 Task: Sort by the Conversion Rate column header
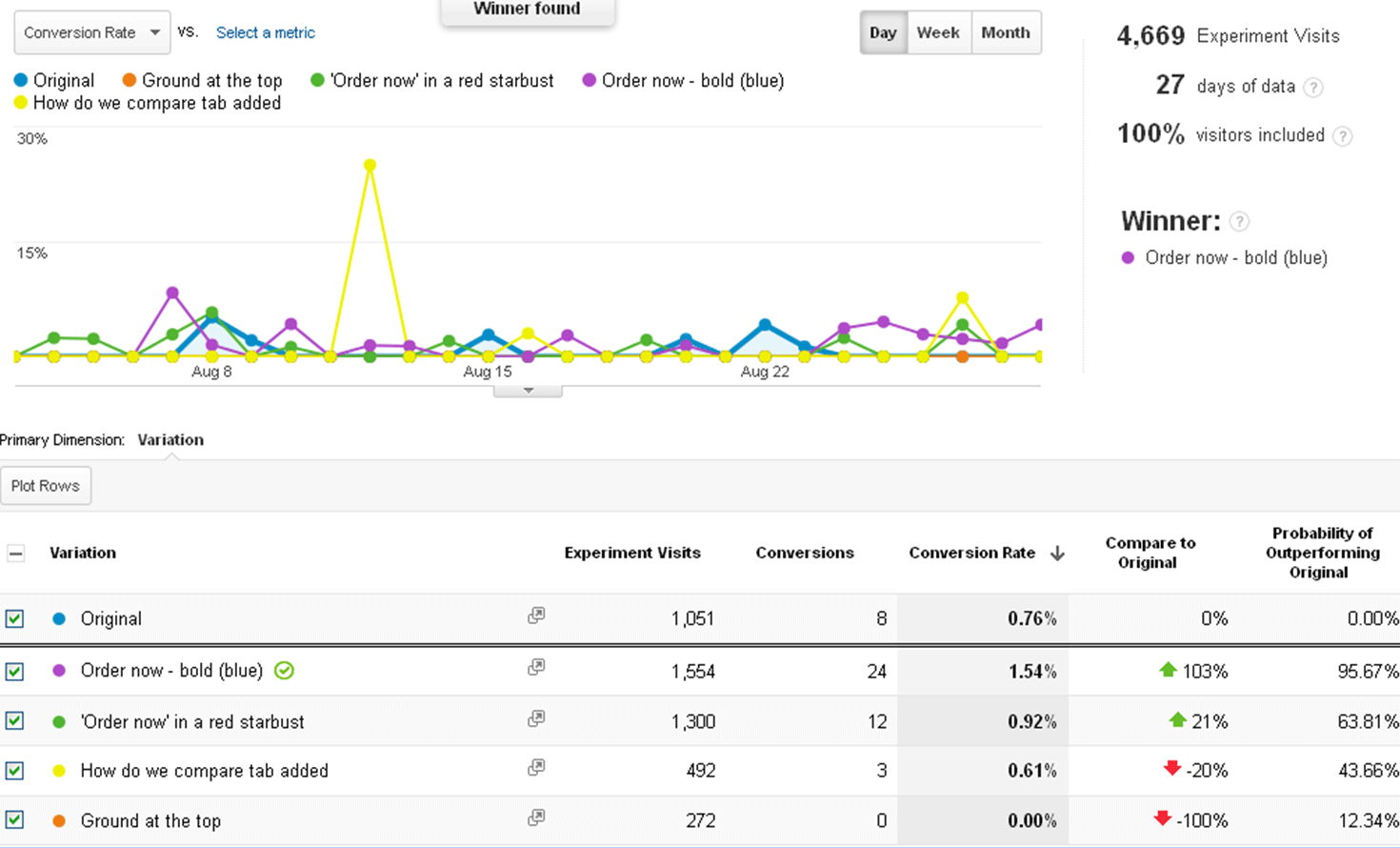coord(971,553)
